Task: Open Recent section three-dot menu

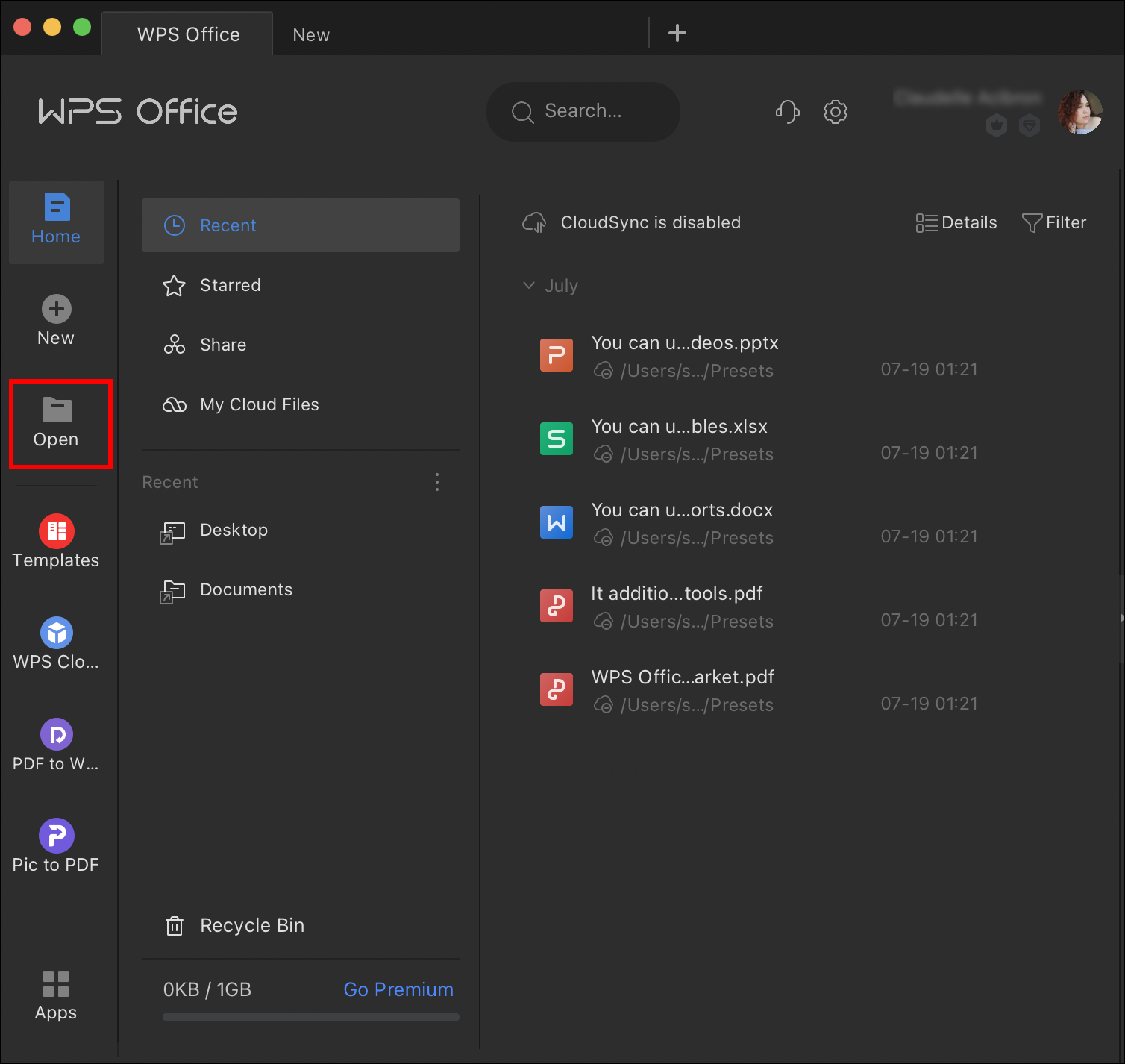Action: (437, 482)
